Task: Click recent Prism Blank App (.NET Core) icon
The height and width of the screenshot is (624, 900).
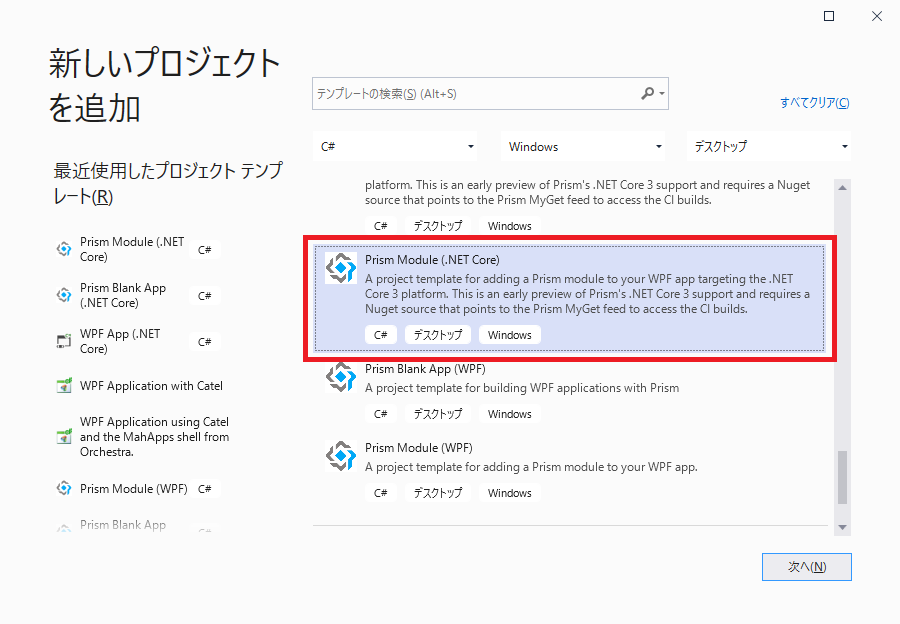Action: click(64, 295)
